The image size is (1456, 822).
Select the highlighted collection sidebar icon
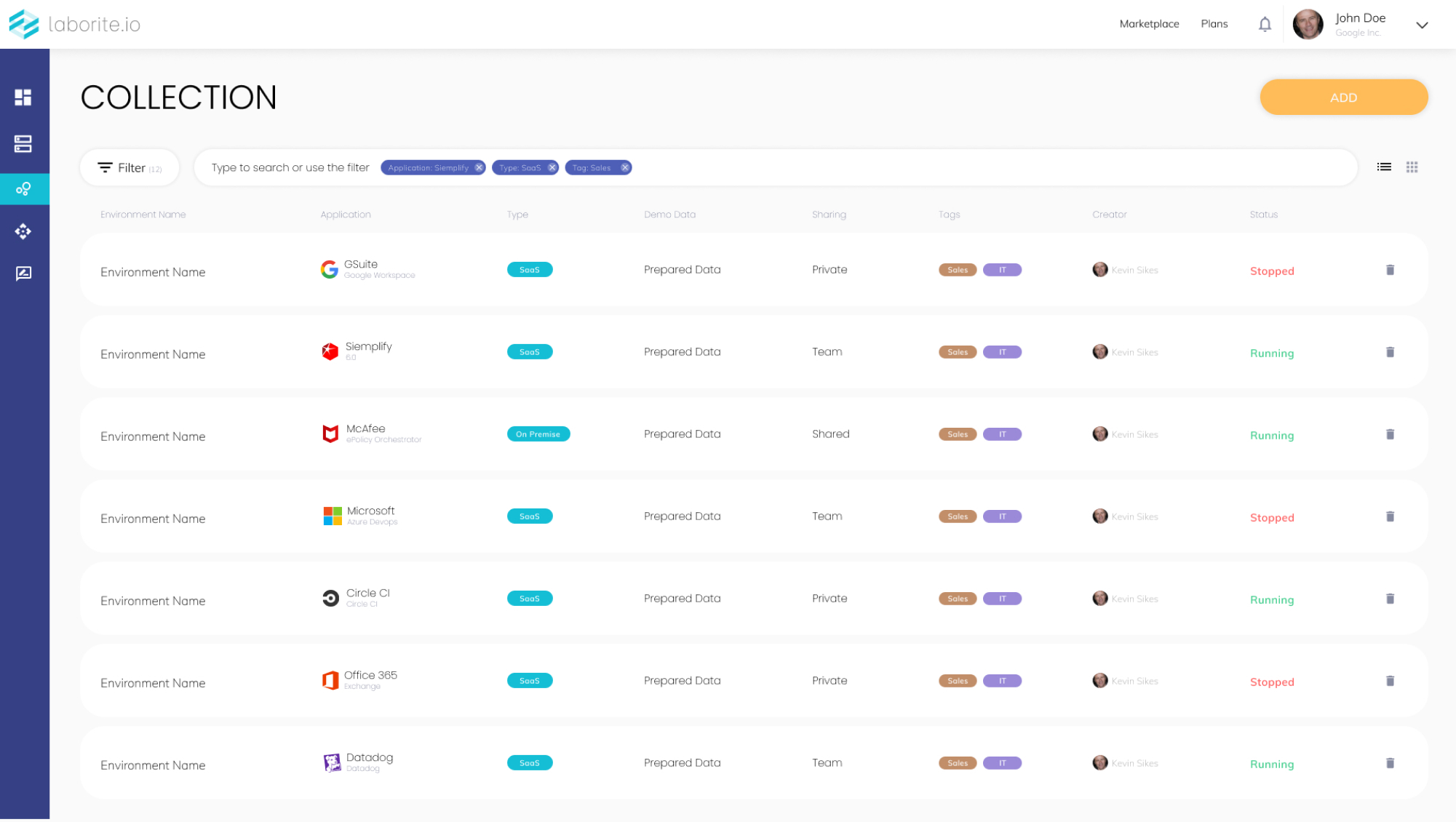pyautogui.click(x=23, y=189)
